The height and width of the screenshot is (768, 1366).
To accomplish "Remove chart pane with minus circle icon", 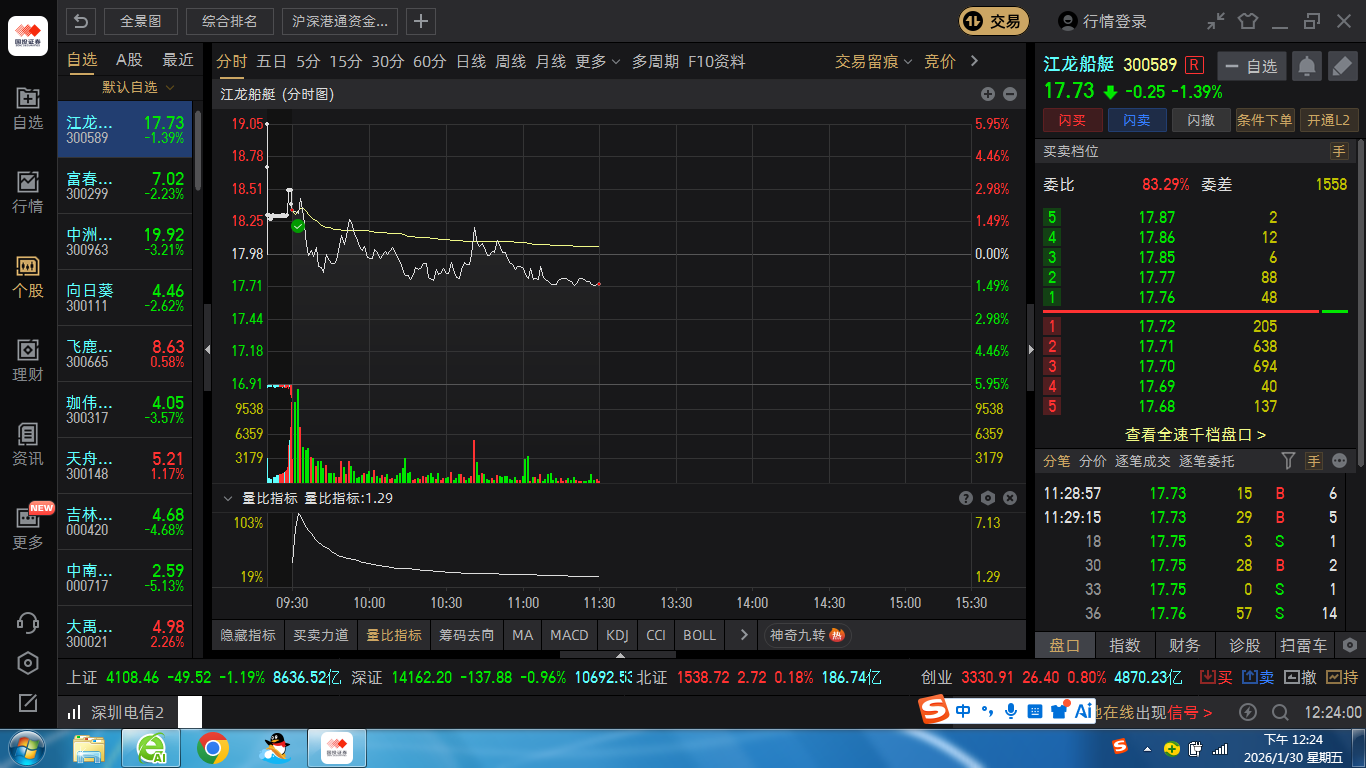I will tap(1010, 94).
